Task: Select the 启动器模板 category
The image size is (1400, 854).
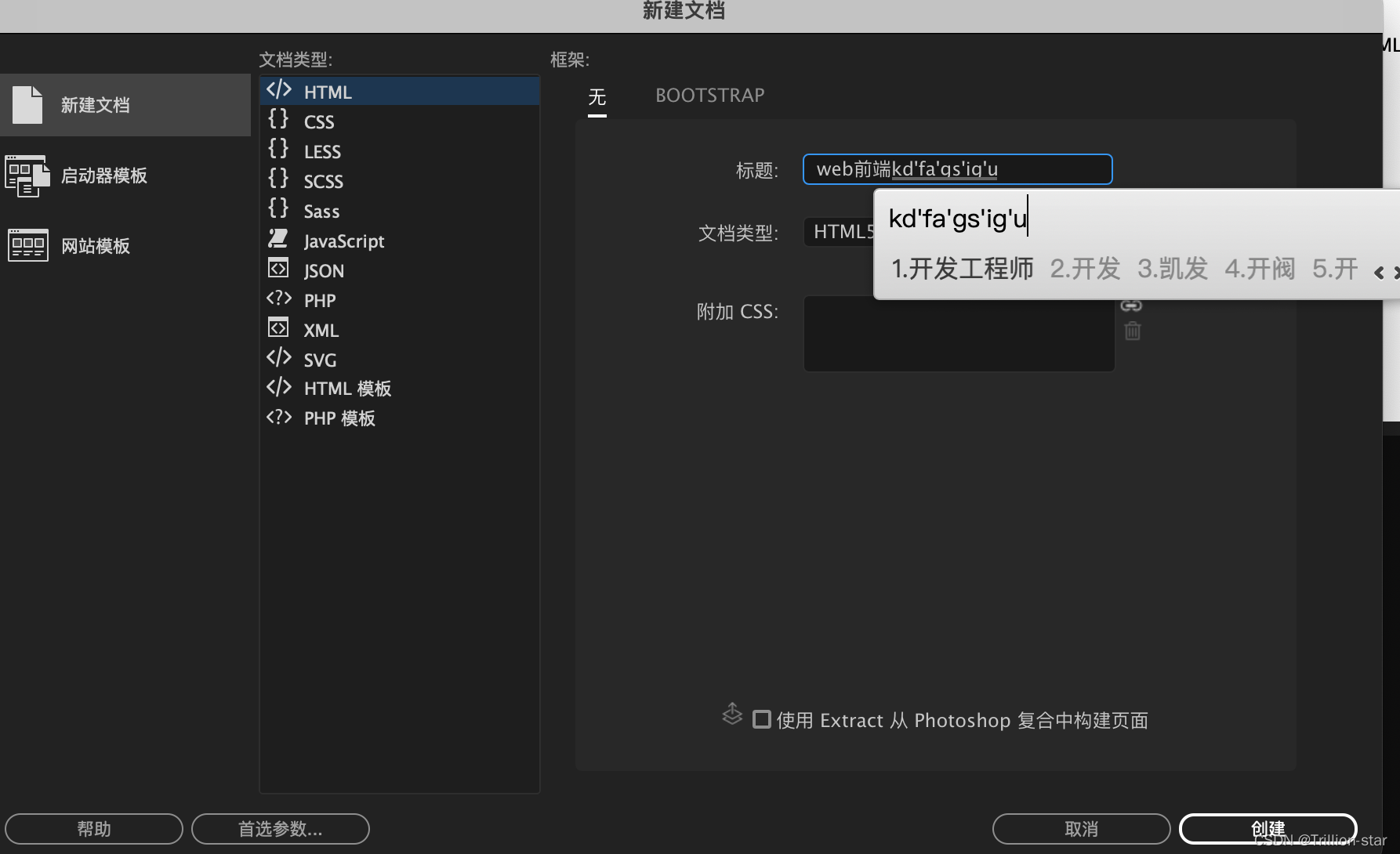Action: click(125, 176)
